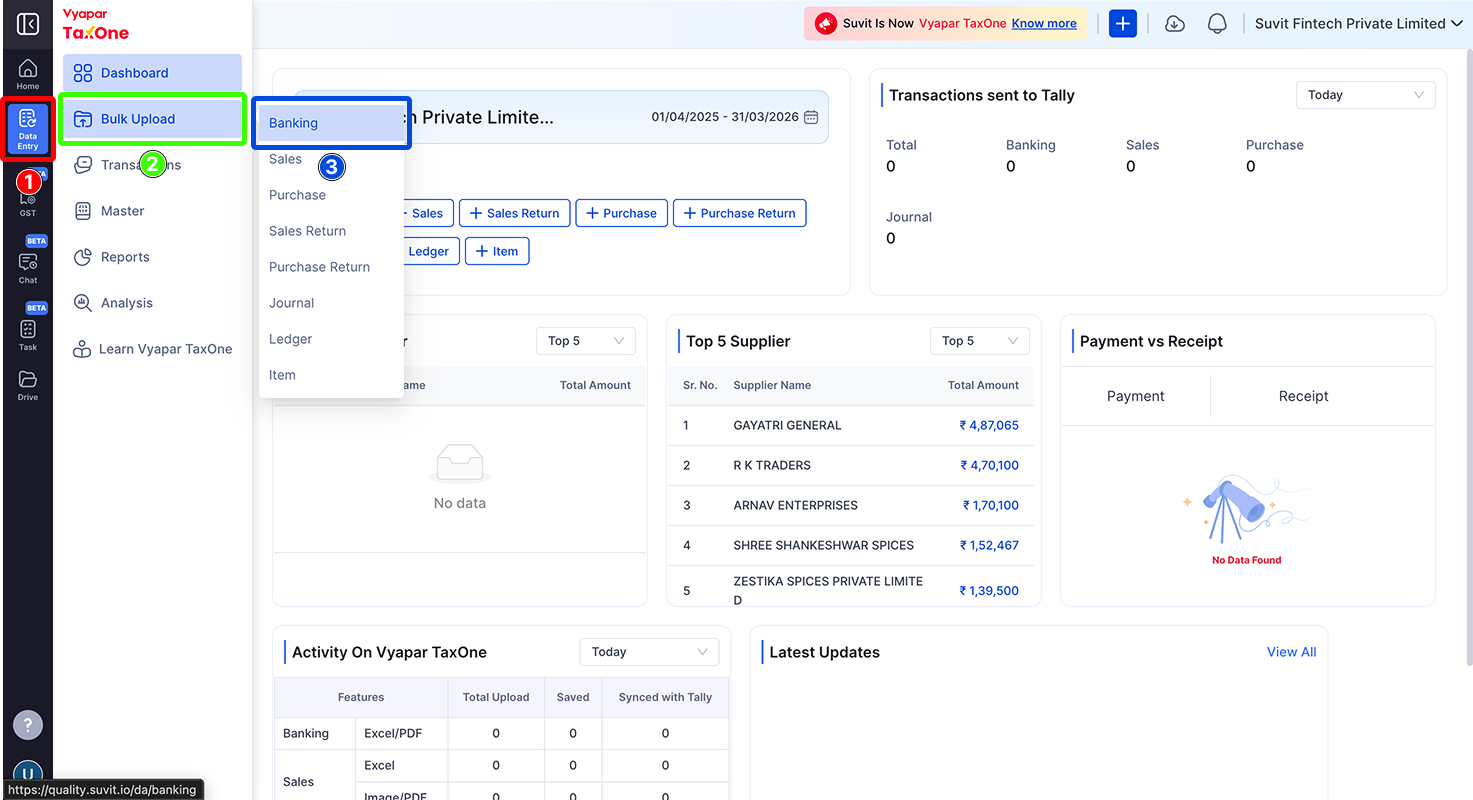Click the megaphone announcement icon
This screenshot has height=800, width=1473.
[826, 24]
